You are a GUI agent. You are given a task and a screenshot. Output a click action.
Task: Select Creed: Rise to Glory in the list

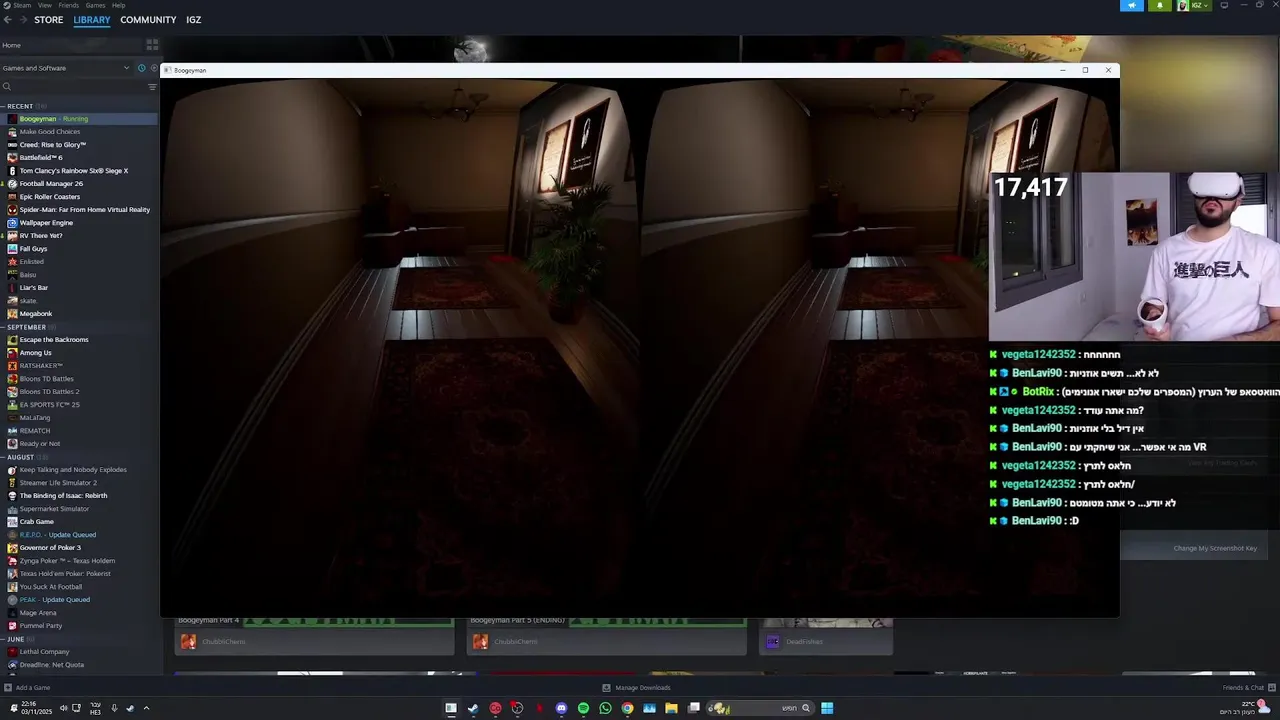click(x=79, y=145)
